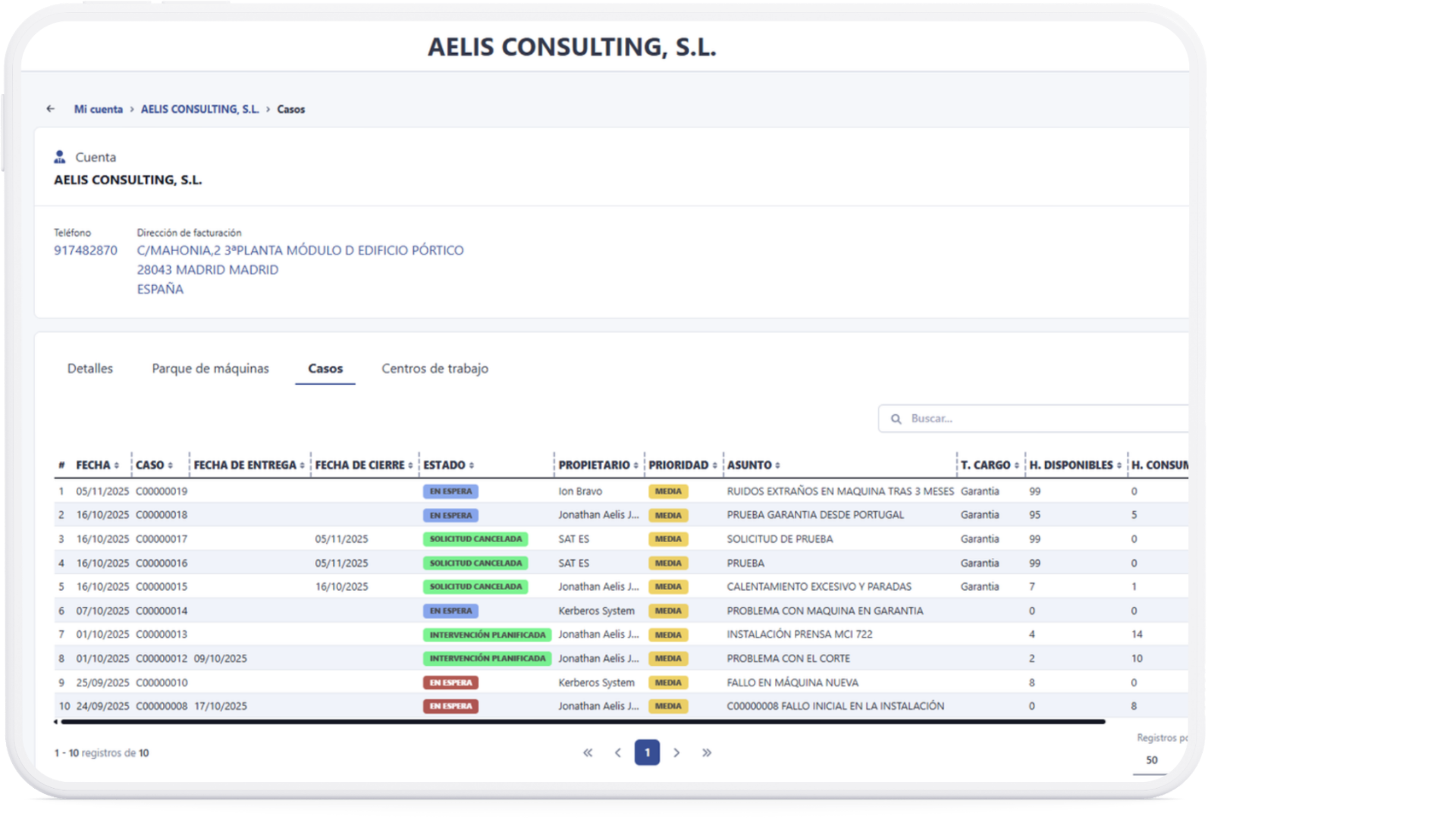Click sort control on FECHA DE ENTREGA column

[x=303, y=465]
